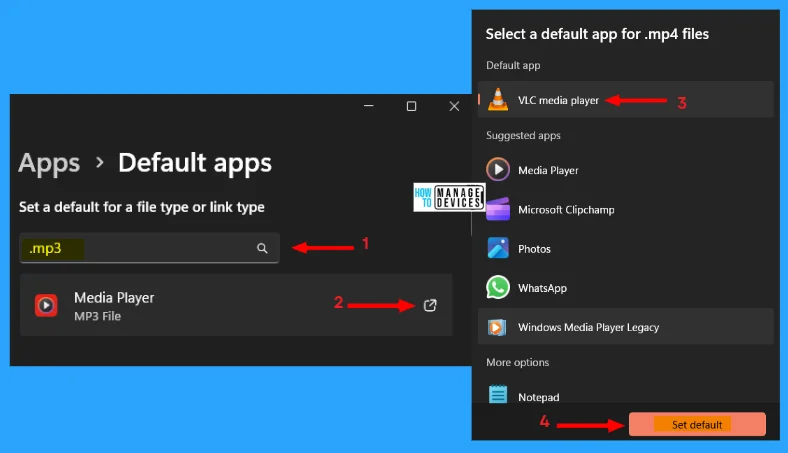Click the Media Player play icon in suggested apps
Screen dimensions: 788x453
click(498, 169)
